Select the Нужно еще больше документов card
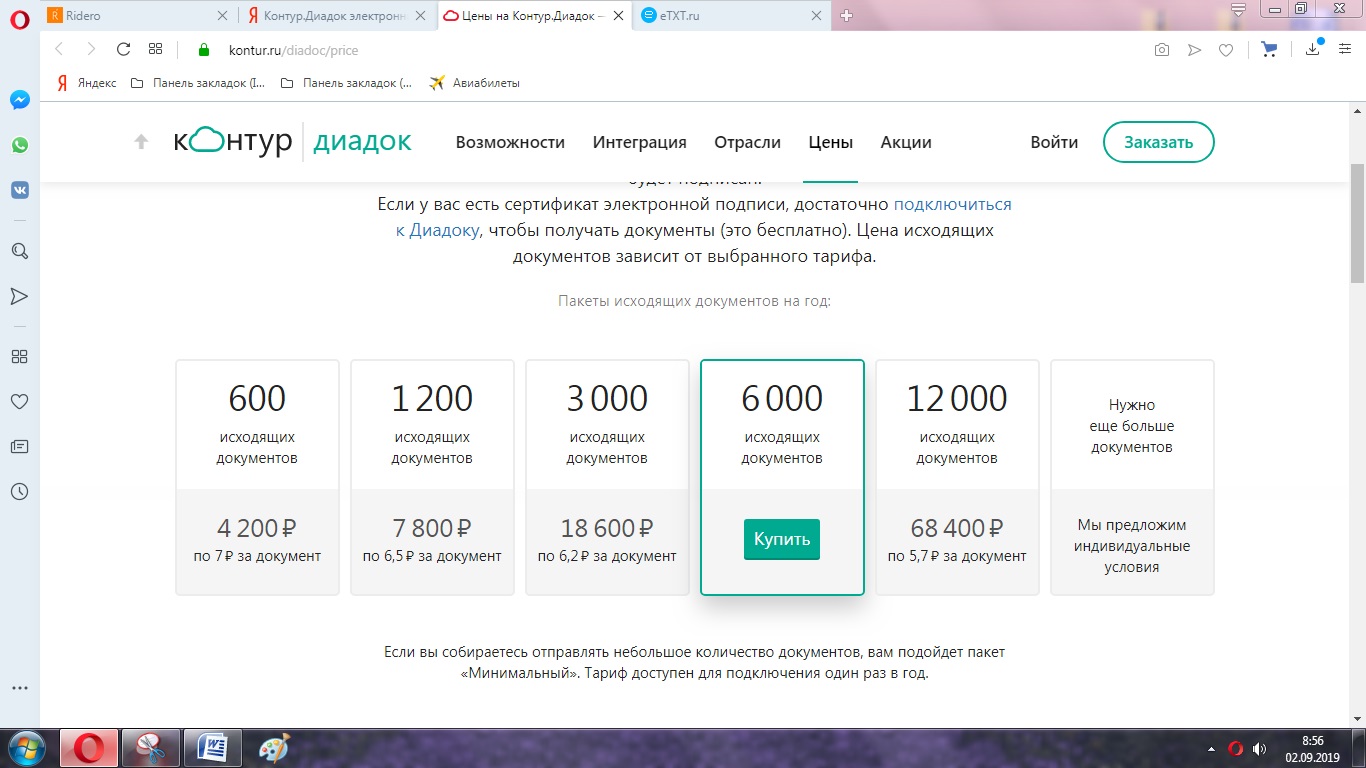Viewport: 1366px width, 768px height. coord(1132,477)
